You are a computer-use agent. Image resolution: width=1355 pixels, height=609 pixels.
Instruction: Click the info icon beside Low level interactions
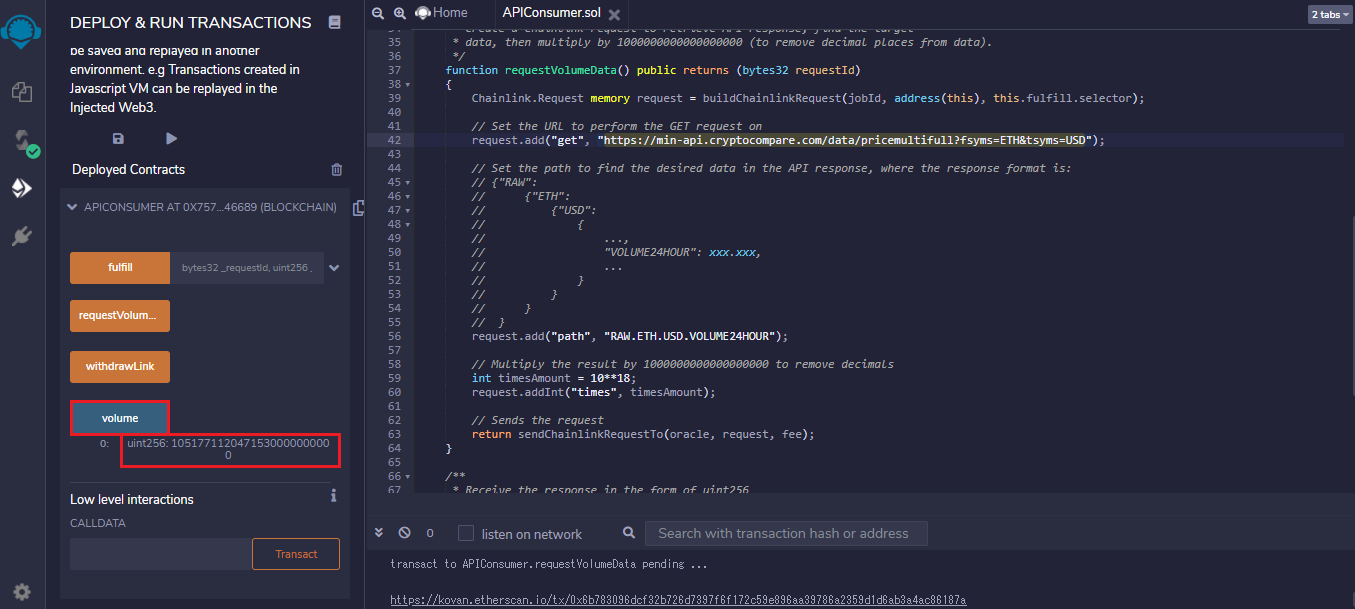[x=333, y=495]
